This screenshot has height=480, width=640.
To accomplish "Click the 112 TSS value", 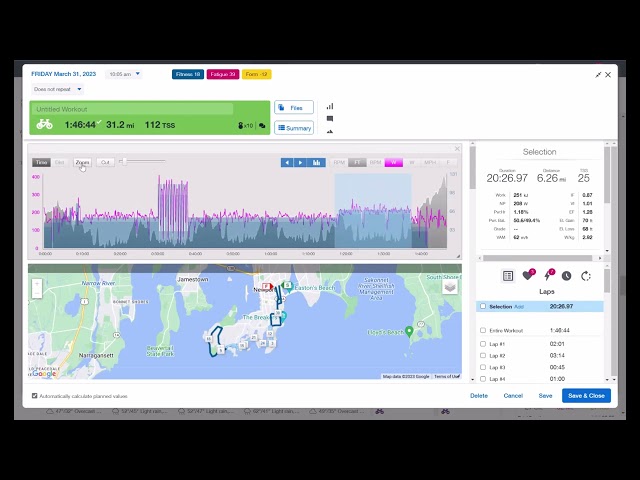I will coord(160,124).
